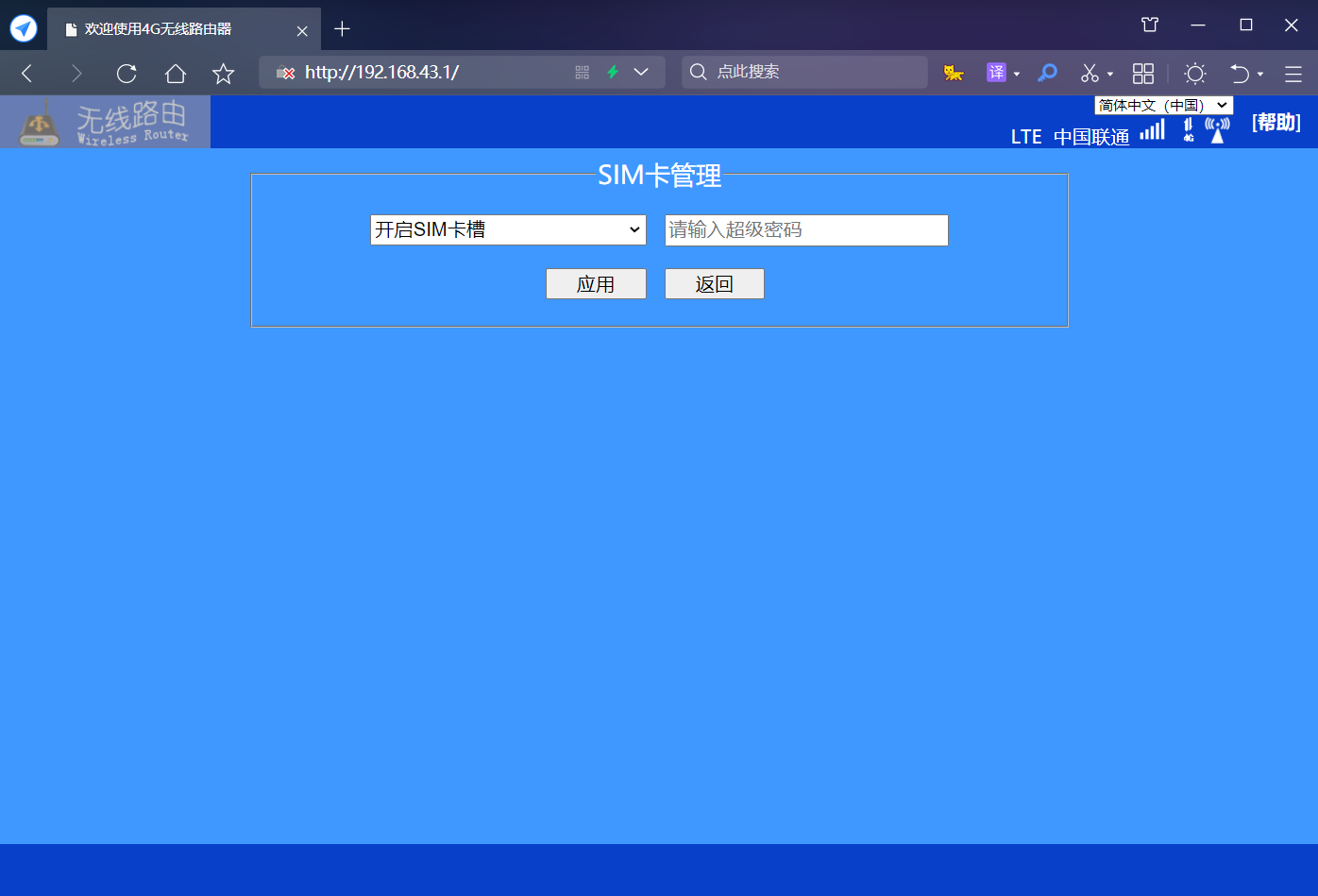Select the 欢迎使用4G无线路由器 tab
The image size is (1318, 896).
(x=184, y=29)
